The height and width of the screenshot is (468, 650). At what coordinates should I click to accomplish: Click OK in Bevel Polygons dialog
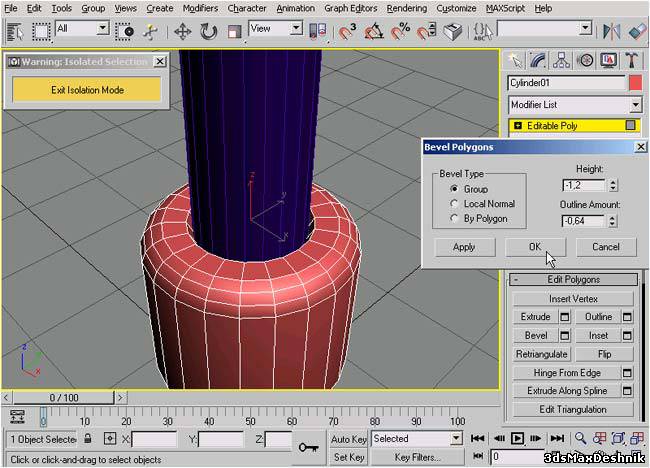tap(535, 247)
